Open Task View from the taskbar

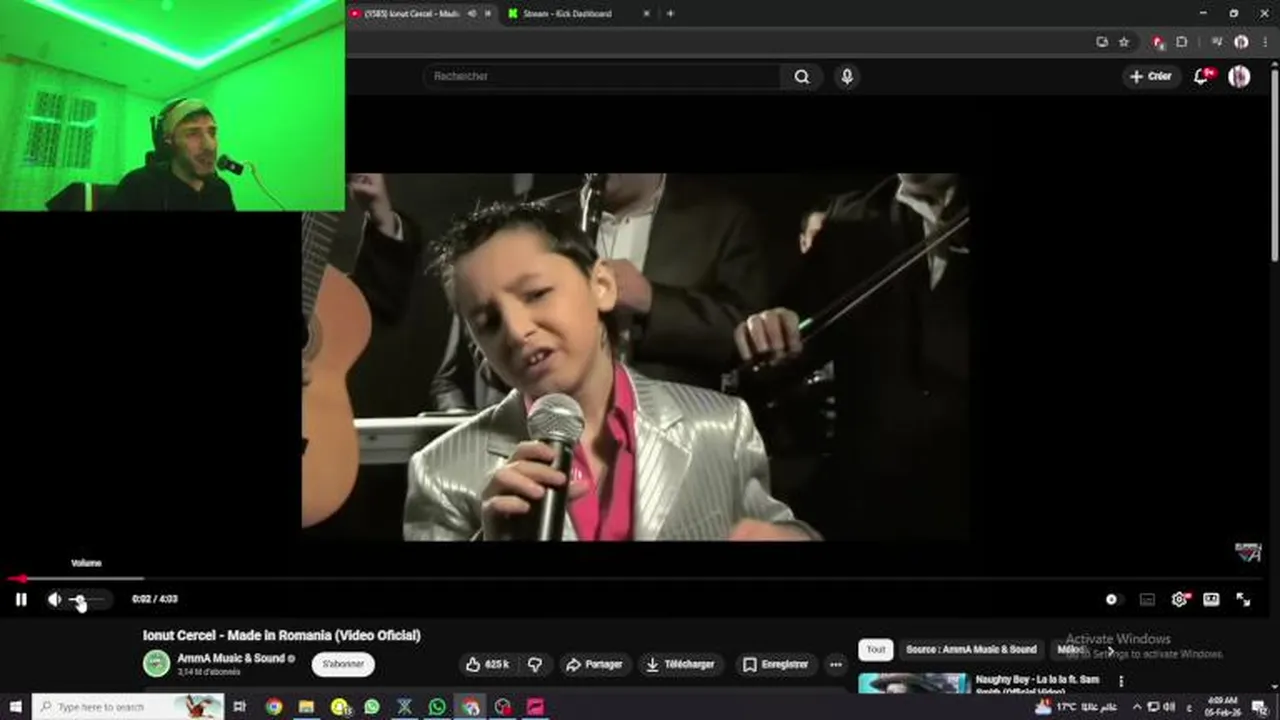click(240, 707)
